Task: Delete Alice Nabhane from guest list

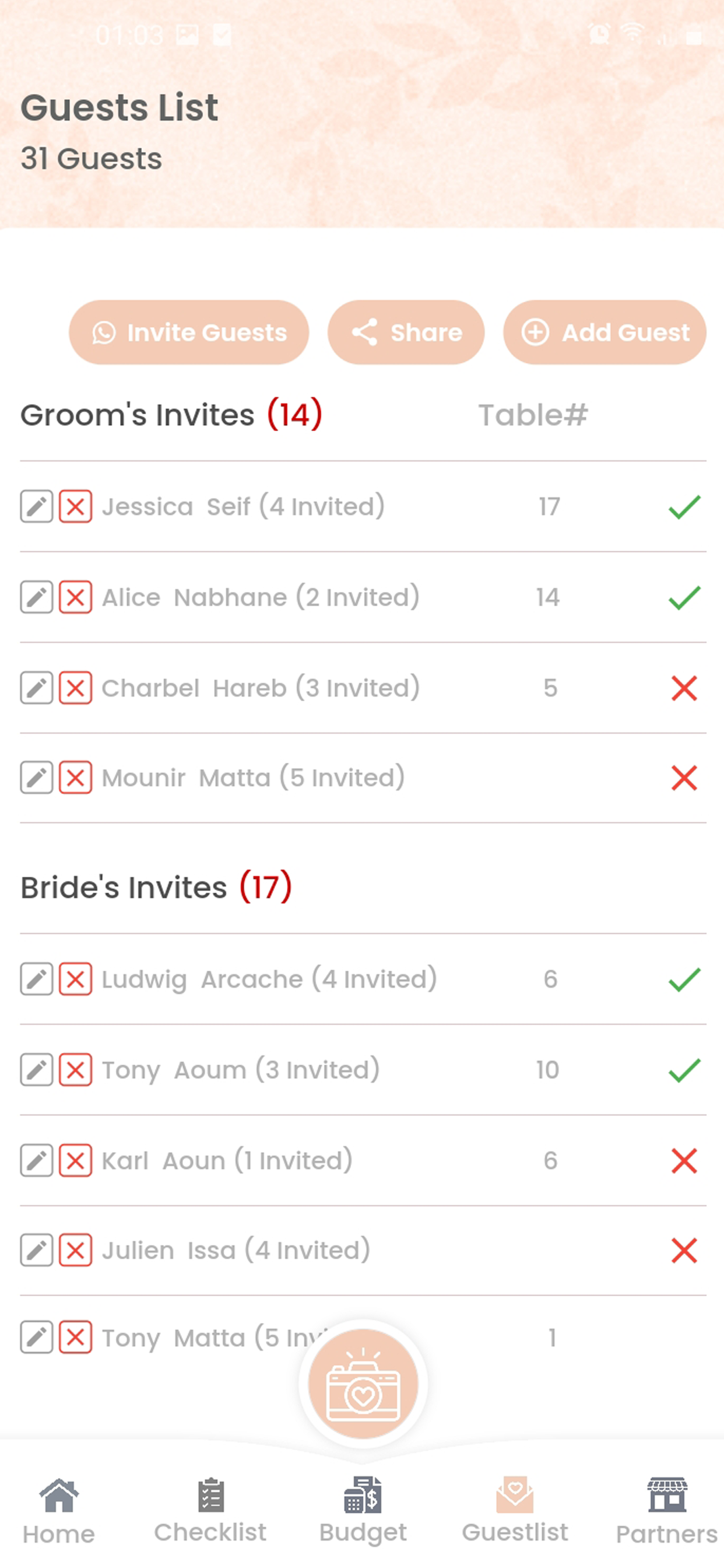Action: (x=75, y=597)
